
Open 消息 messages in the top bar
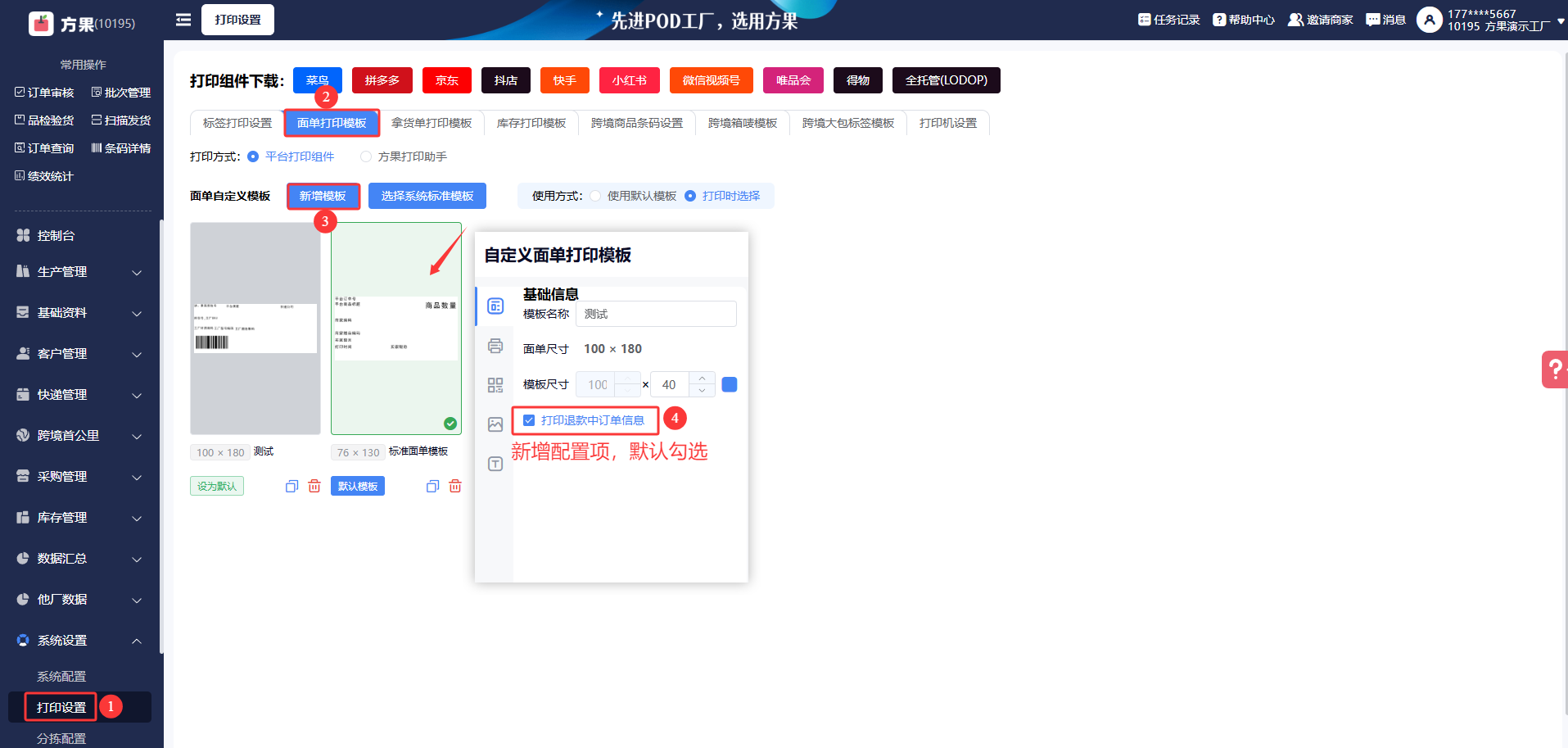pyautogui.click(x=1385, y=20)
